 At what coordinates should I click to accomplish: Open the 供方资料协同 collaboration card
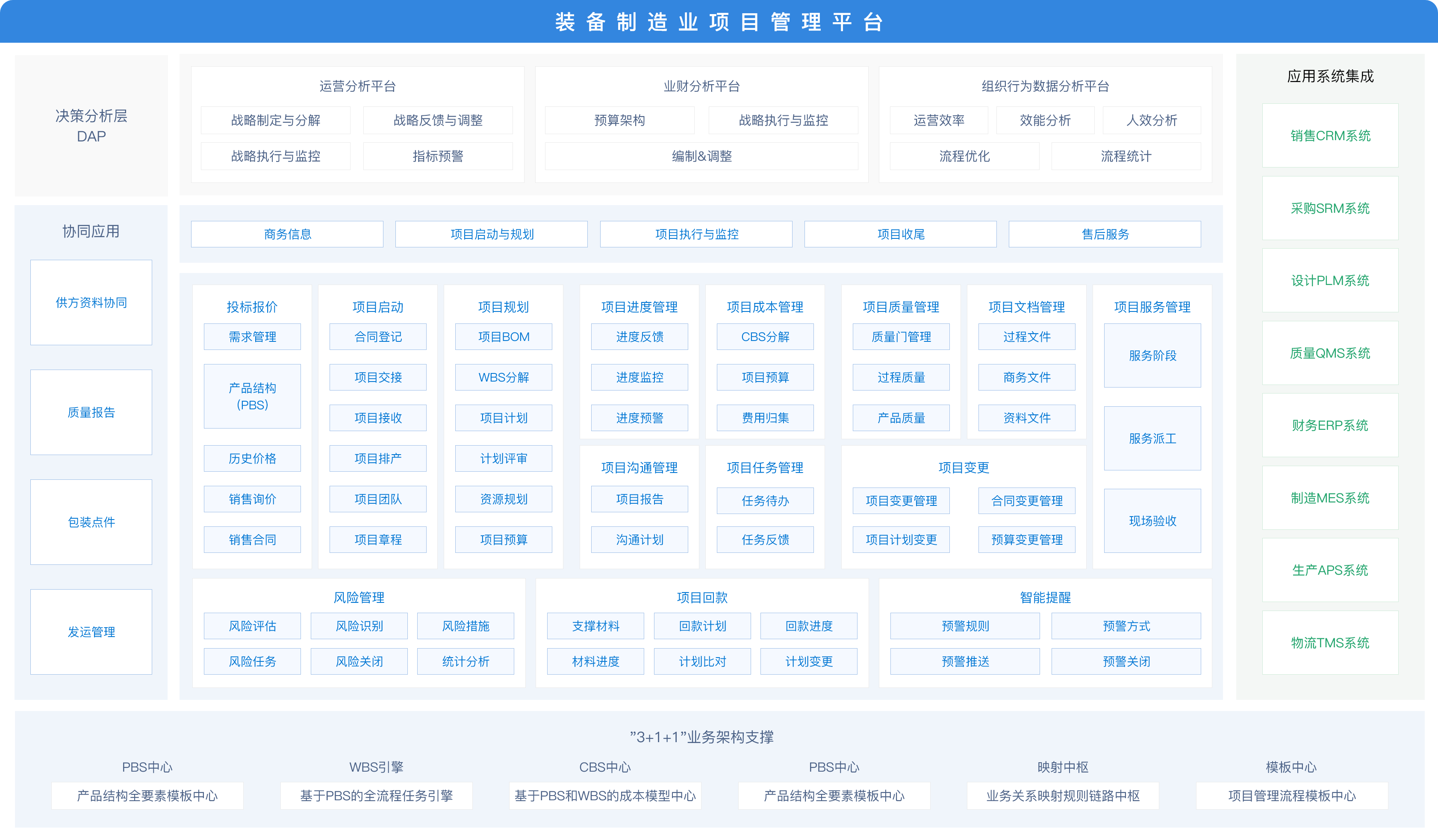[x=91, y=302]
